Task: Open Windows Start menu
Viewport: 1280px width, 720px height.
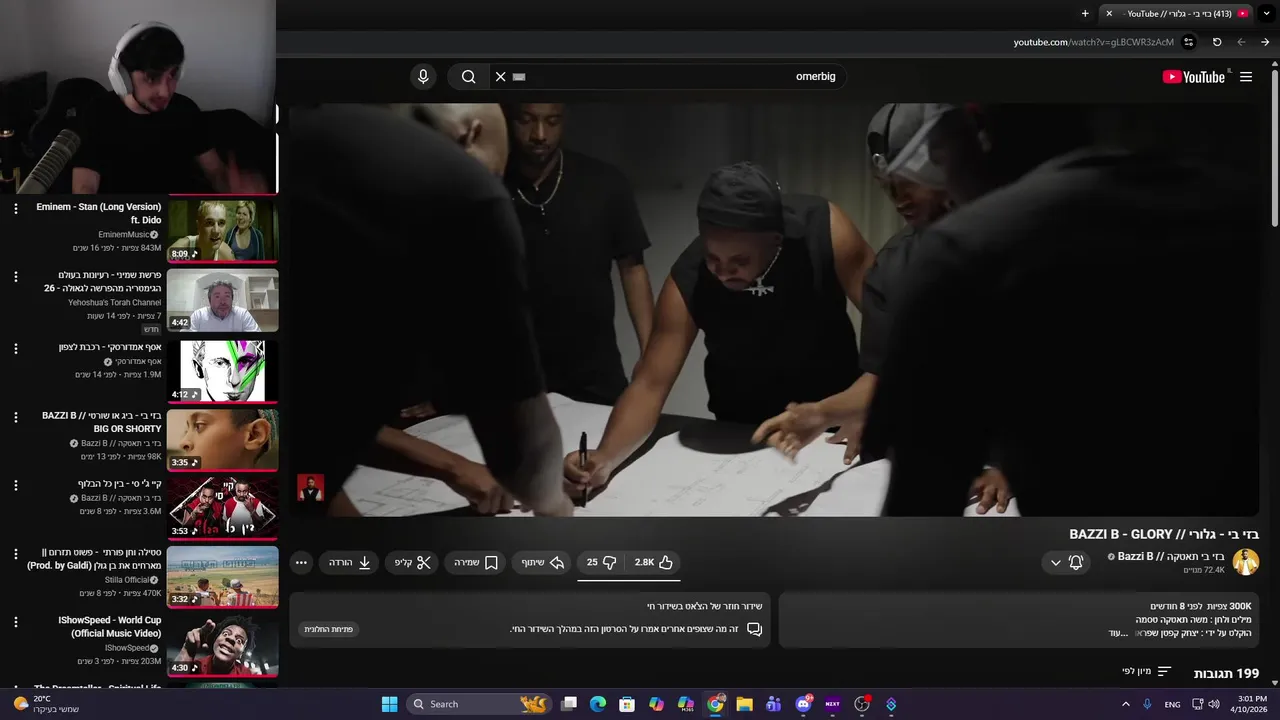Action: coord(390,704)
